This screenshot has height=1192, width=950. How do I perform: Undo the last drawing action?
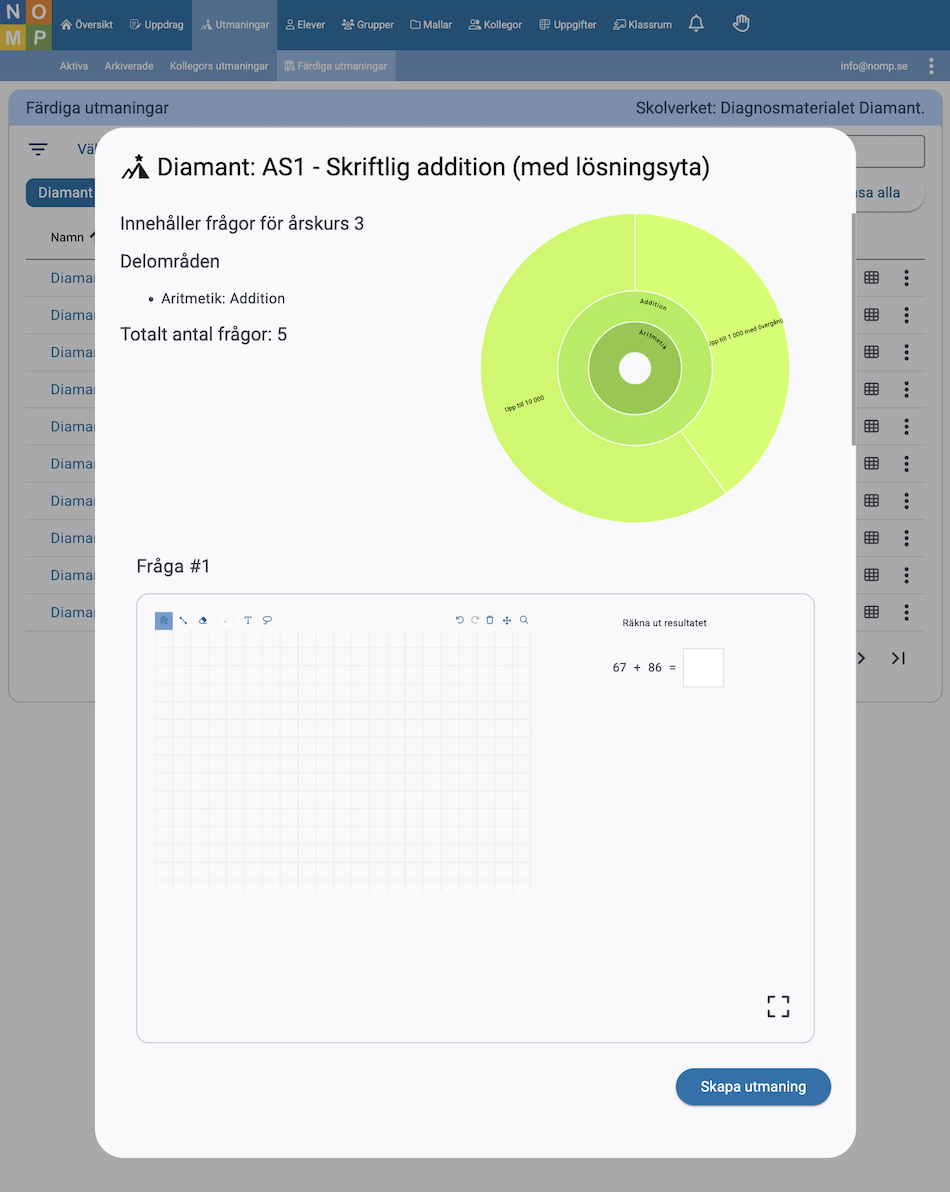pos(459,620)
